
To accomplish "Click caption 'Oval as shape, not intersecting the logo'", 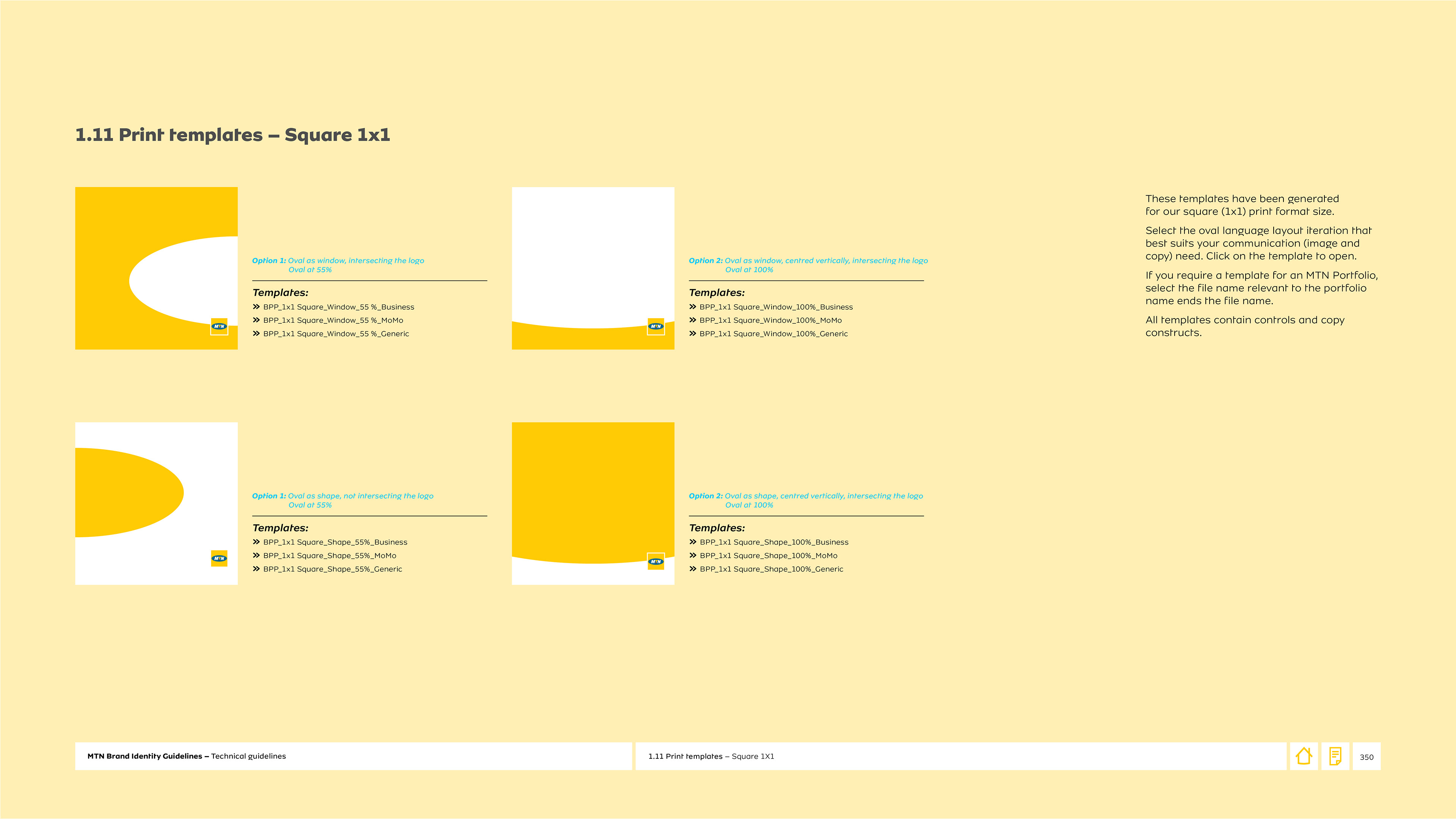I will (x=361, y=496).
